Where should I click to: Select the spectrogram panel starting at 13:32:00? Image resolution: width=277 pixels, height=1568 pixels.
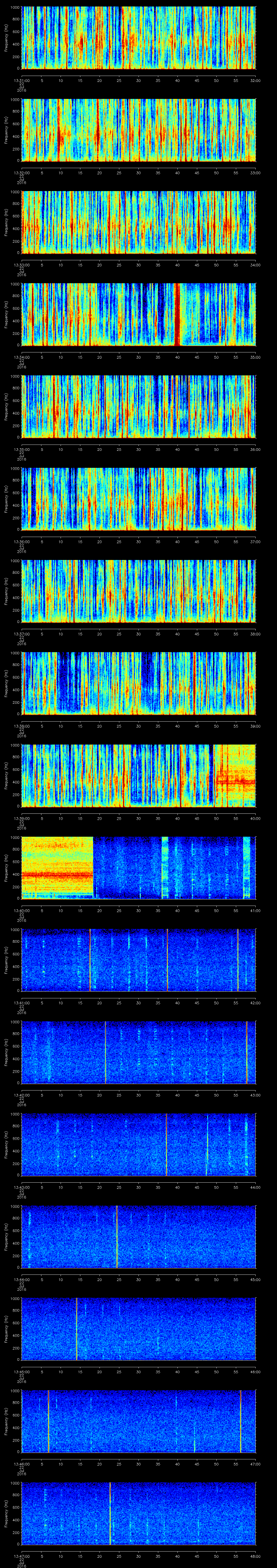[139, 130]
